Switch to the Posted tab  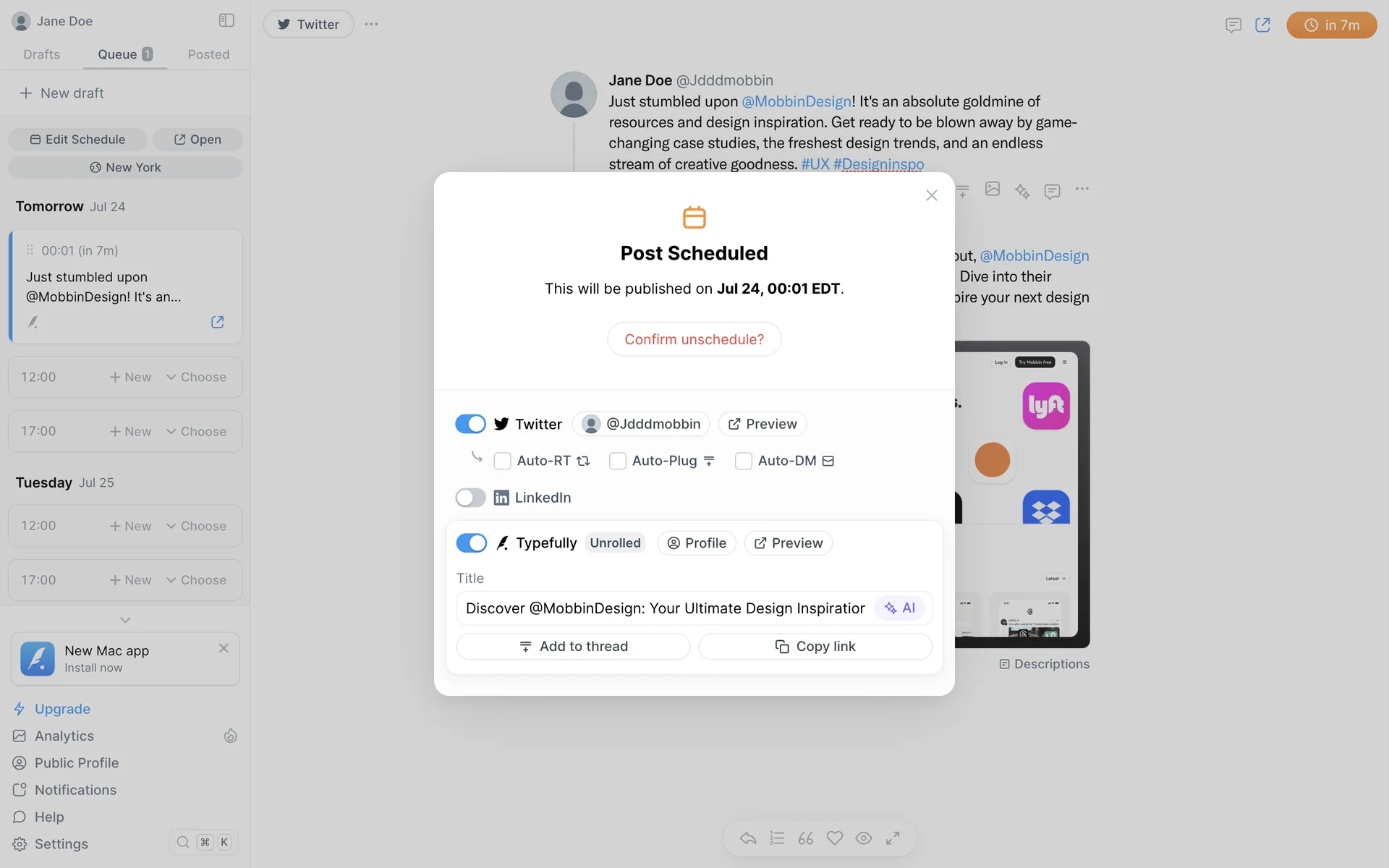tap(208, 54)
